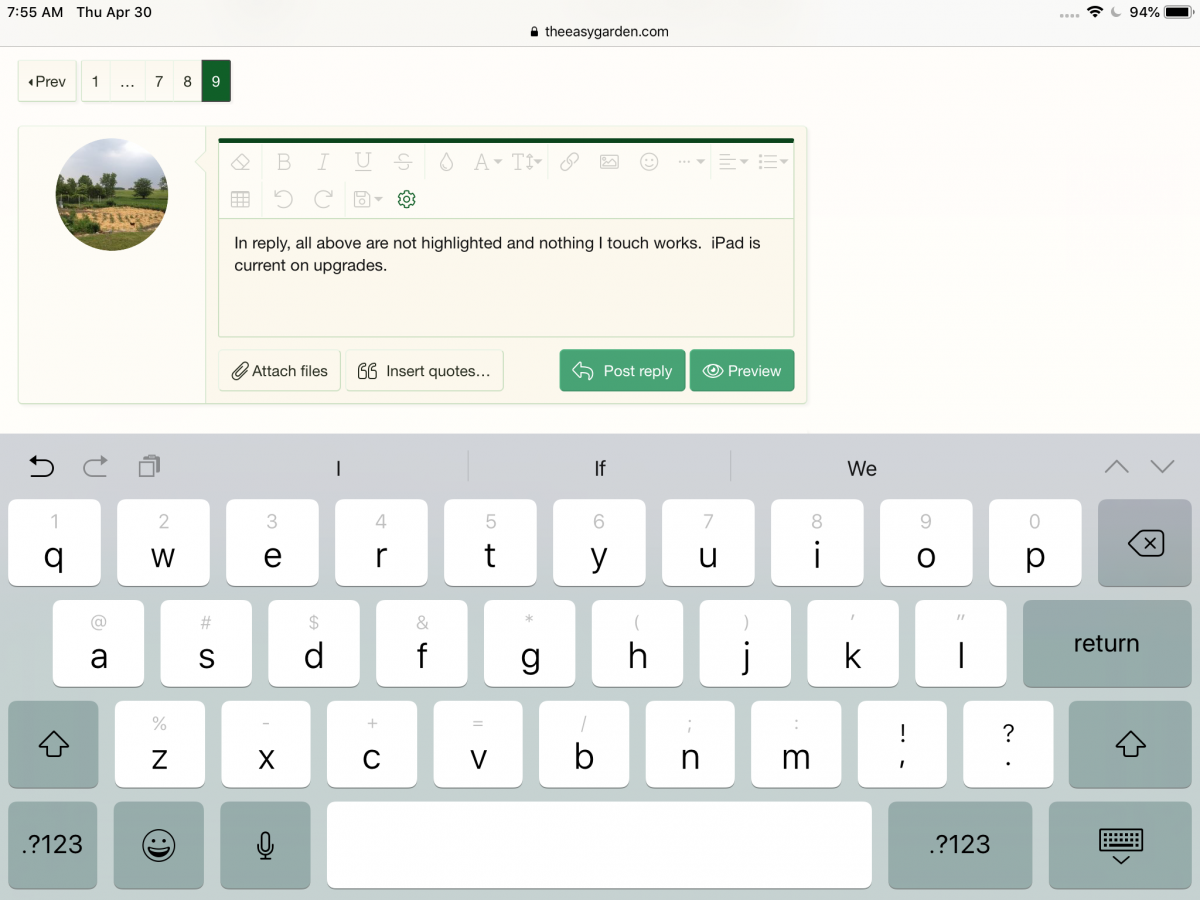Toggle bold formatting

point(284,162)
